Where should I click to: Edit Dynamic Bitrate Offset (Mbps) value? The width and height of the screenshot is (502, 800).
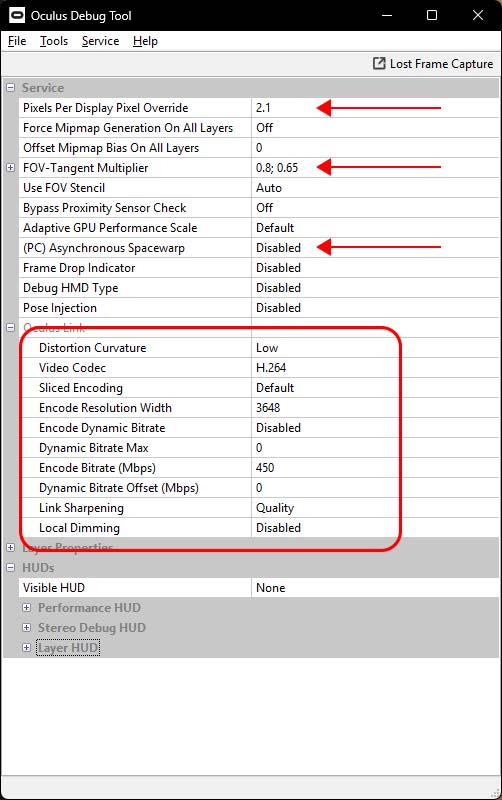[375, 488]
